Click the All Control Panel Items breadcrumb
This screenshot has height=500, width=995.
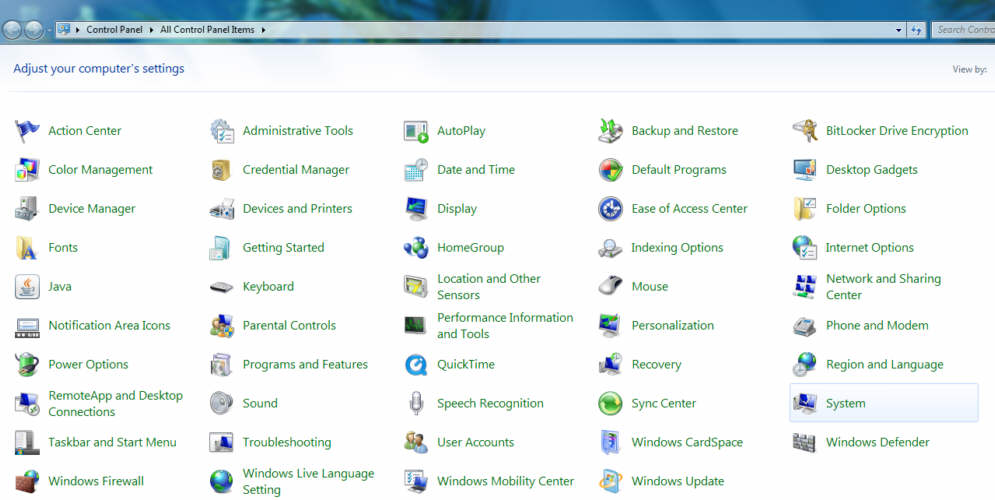[208, 30]
